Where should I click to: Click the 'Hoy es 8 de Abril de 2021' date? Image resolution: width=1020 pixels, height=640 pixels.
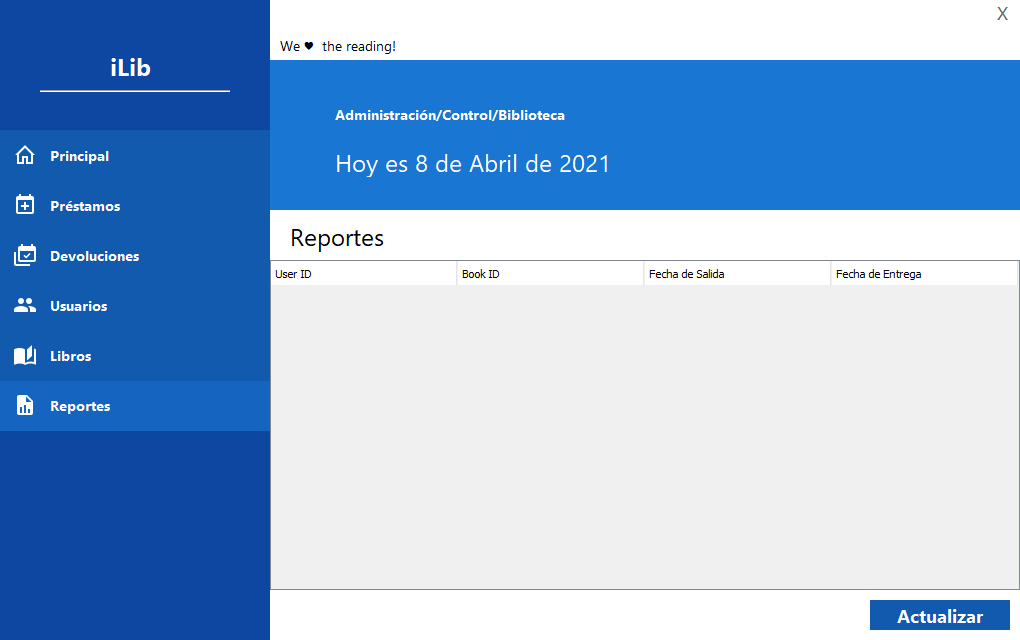pos(472,164)
